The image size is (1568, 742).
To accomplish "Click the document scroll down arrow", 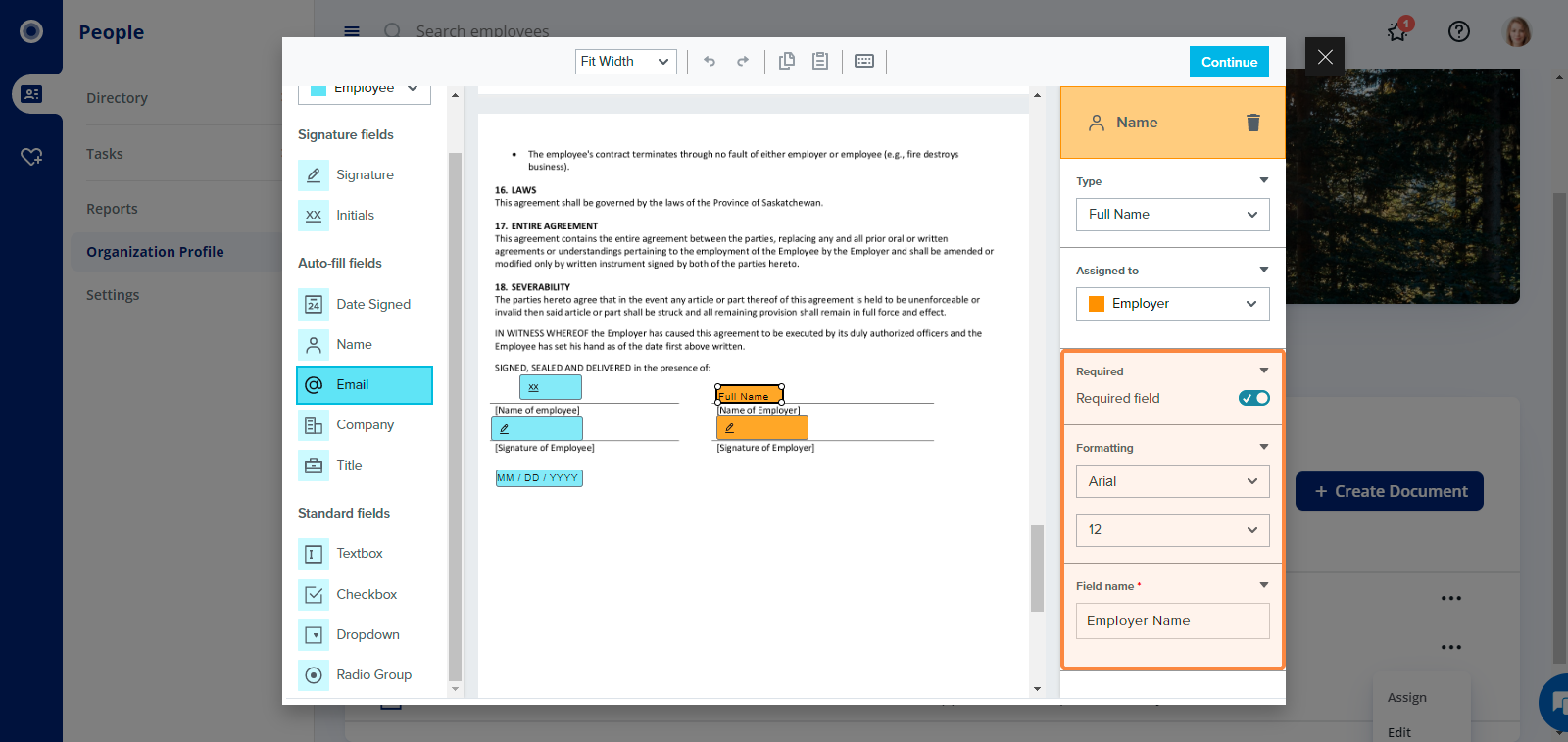I will click(1037, 689).
